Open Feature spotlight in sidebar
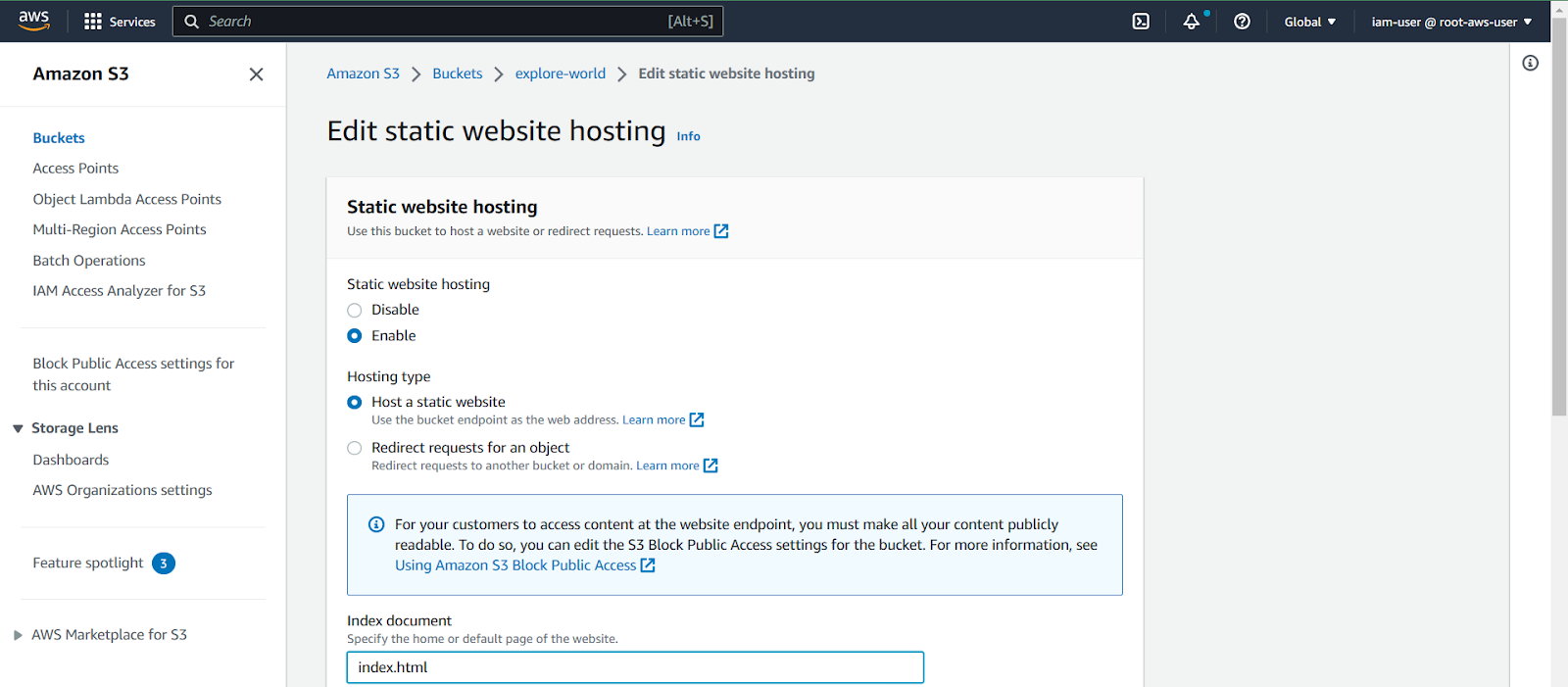Image resolution: width=1568 pixels, height=687 pixels. pyautogui.click(x=88, y=563)
